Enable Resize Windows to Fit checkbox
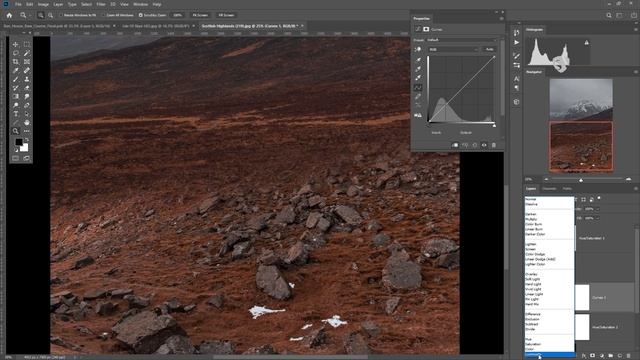Viewport: 640px width, 360px height. click(x=61, y=15)
